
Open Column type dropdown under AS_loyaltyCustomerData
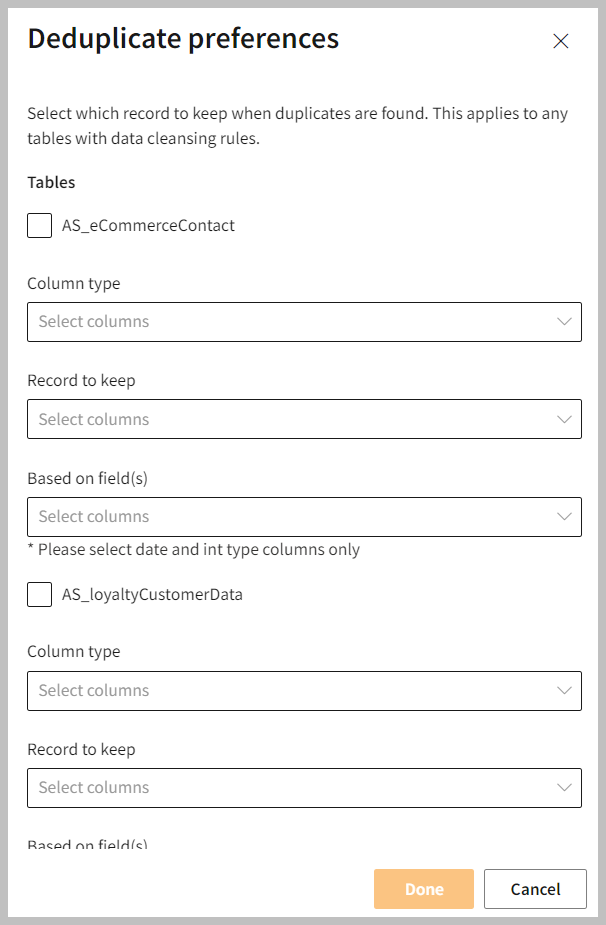point(290,691)
